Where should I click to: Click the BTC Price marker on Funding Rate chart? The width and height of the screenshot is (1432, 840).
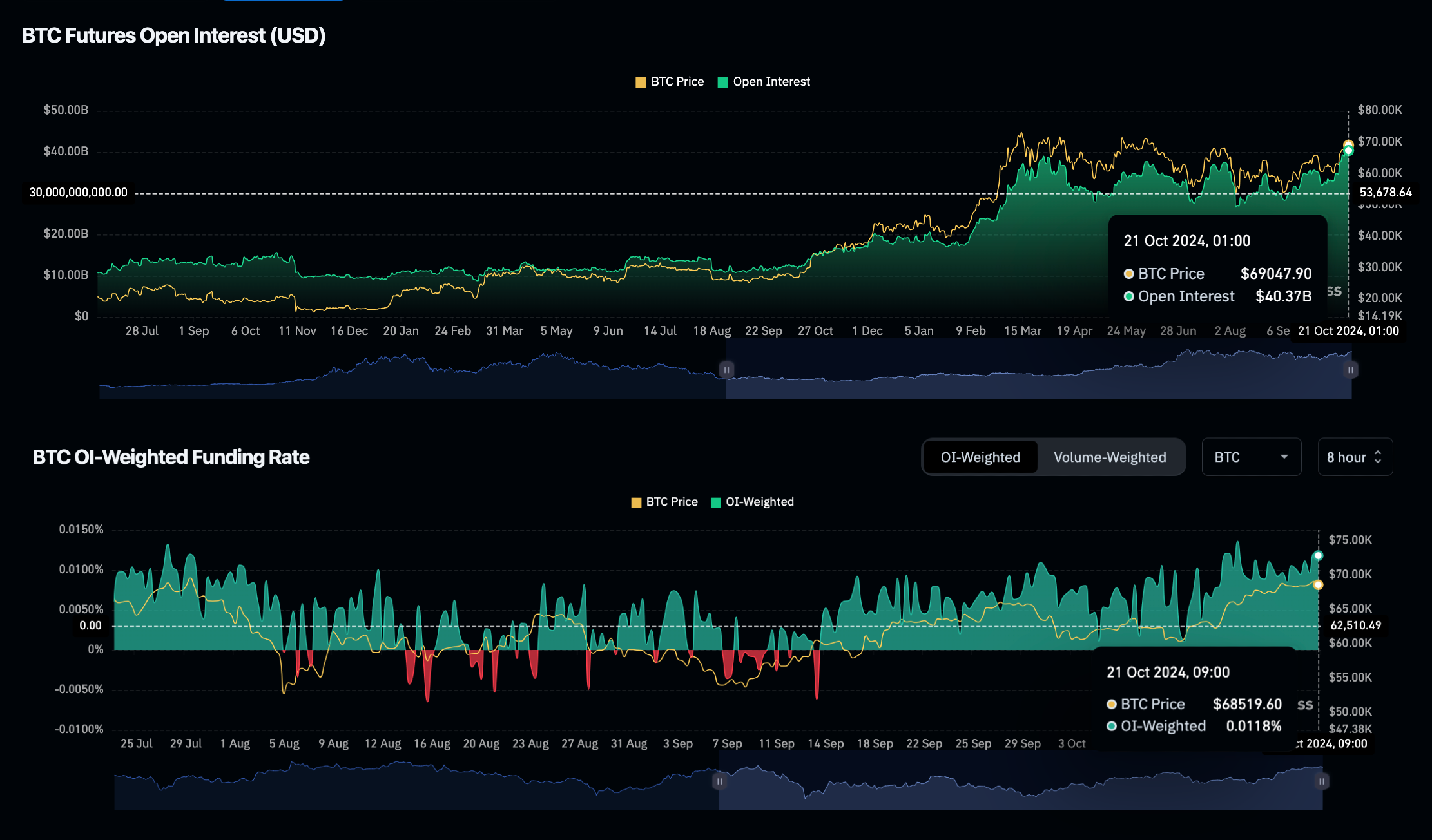pyautogui.click(x=1318, y=585)
